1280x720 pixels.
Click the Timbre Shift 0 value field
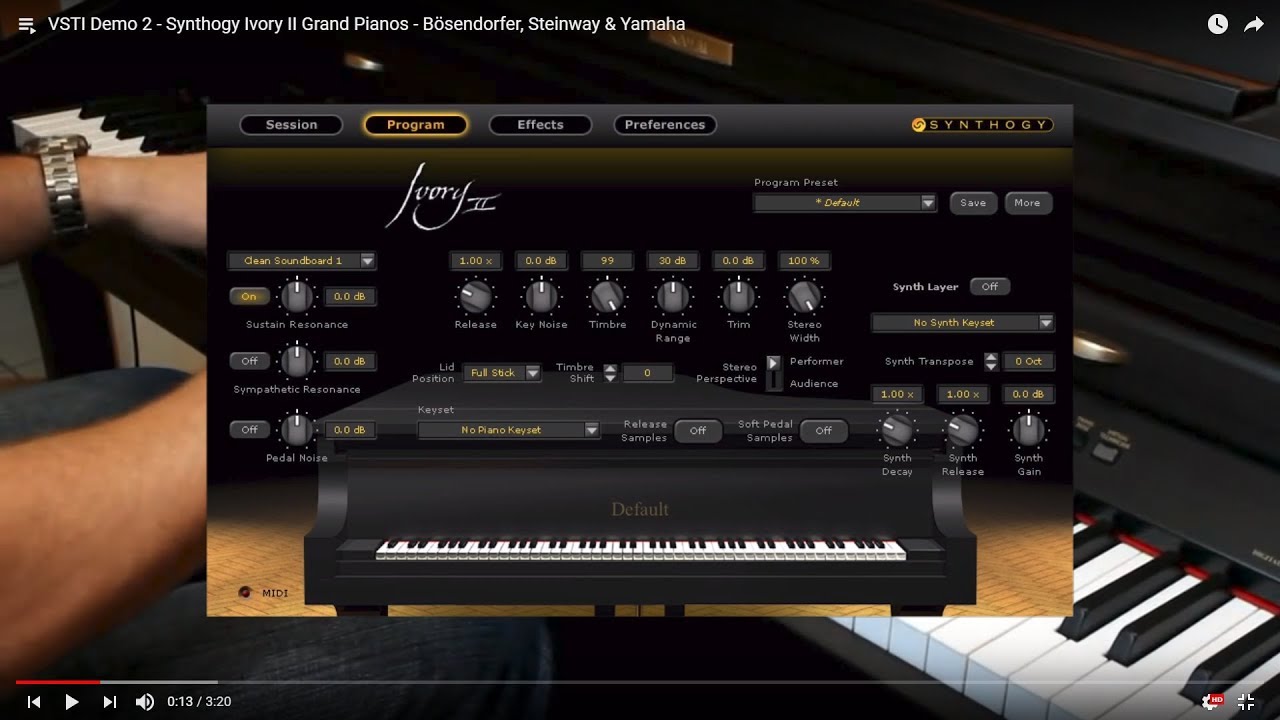647,373
